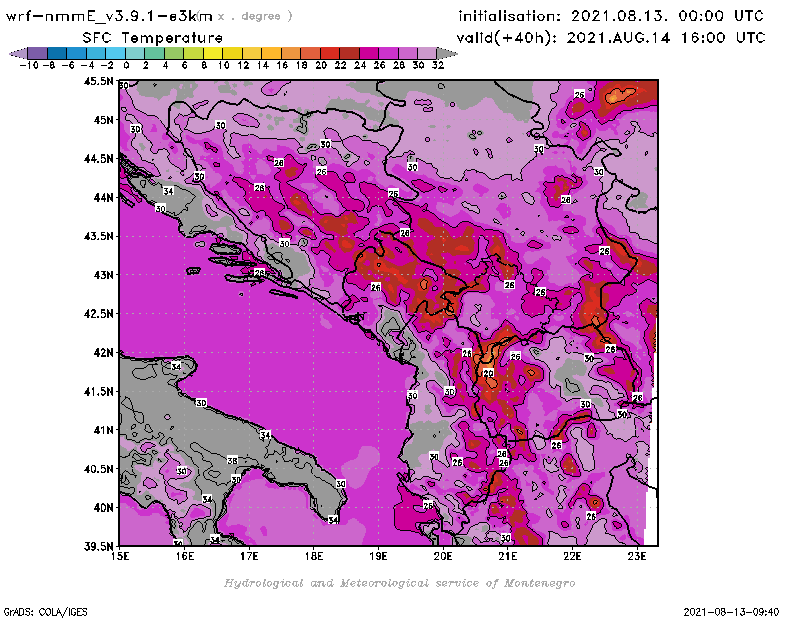Click the 10 to 12 legend color swatch
This screenshot has width=800, height=618.
point(232,54)
